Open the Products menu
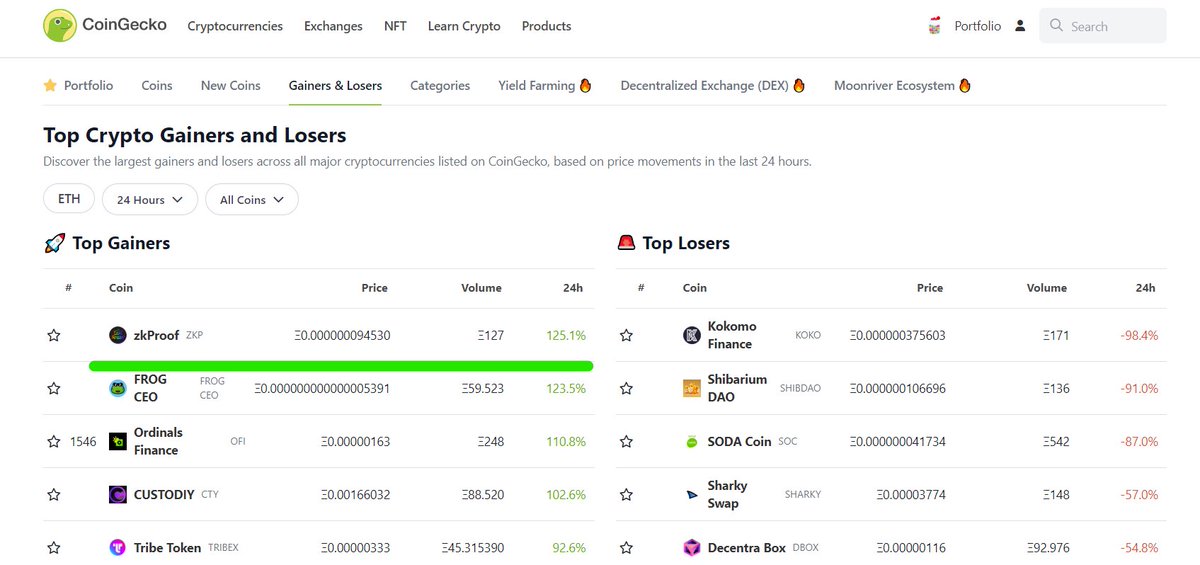The width and height of the screenshot is (1200, 565). pos(546,26)
